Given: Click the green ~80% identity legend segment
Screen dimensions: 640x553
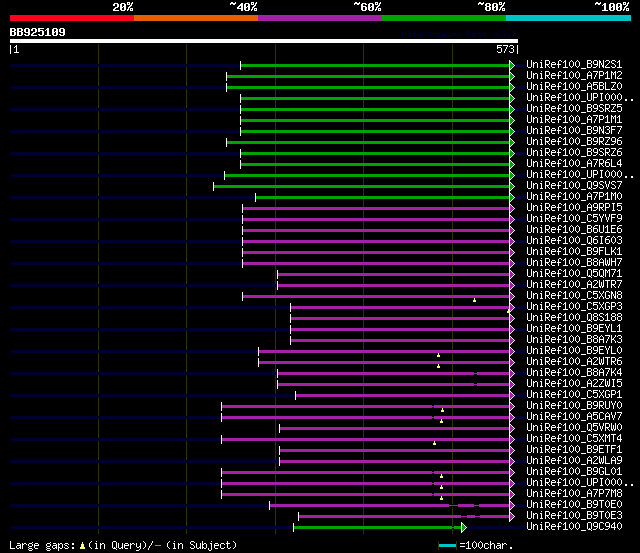Looking at the screenshot, I should coord(444,18).
